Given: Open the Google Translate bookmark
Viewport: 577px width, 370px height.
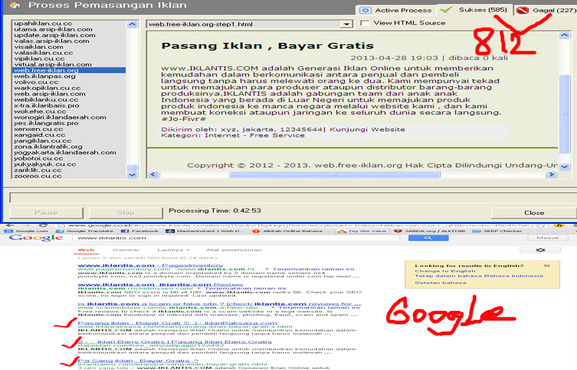Looking at the screenshot, I should [x=85, y=231].
